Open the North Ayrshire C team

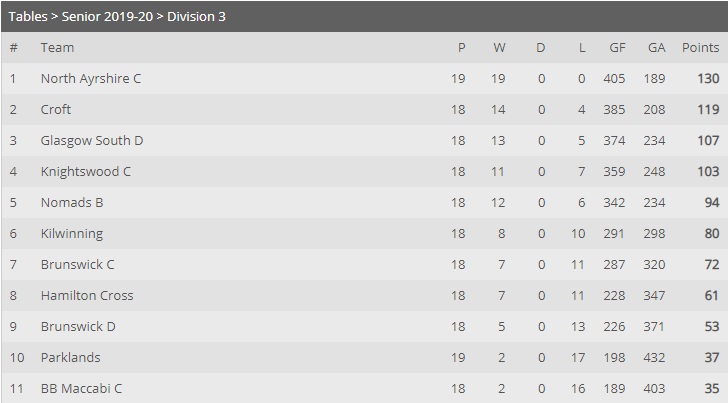click(x=91, y=78)
